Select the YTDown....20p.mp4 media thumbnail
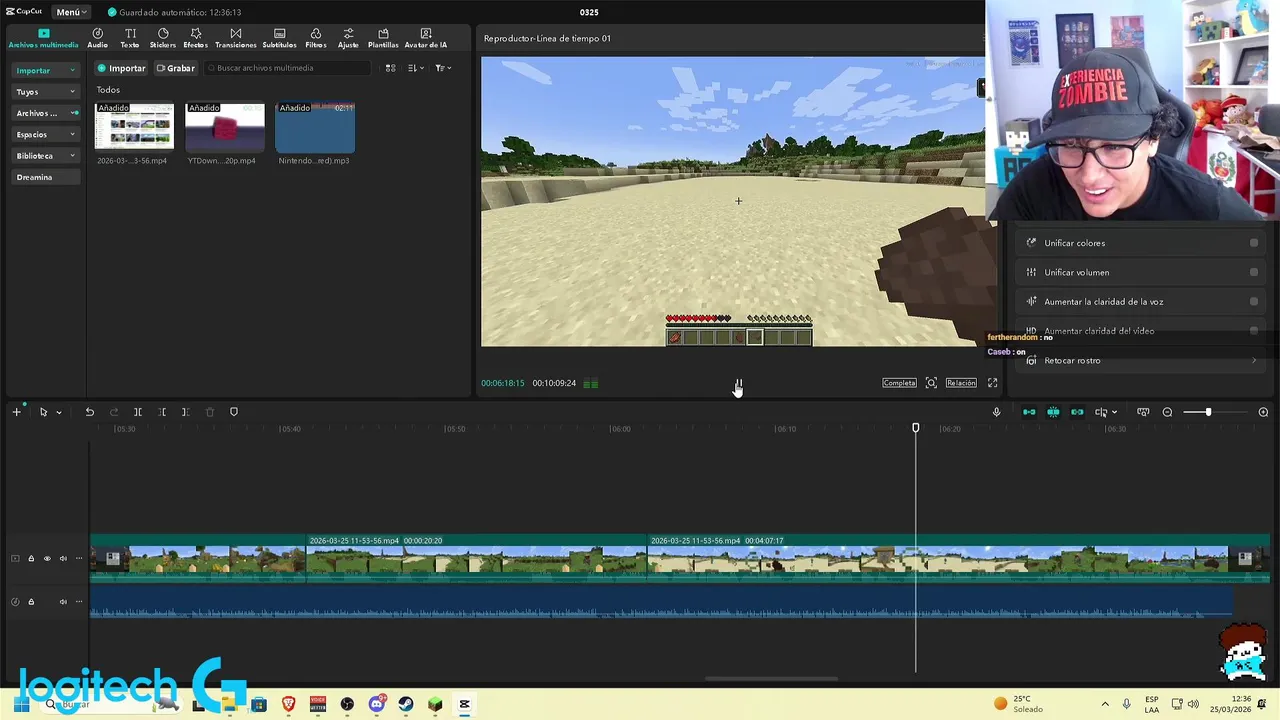 click(x=224, y=127)
